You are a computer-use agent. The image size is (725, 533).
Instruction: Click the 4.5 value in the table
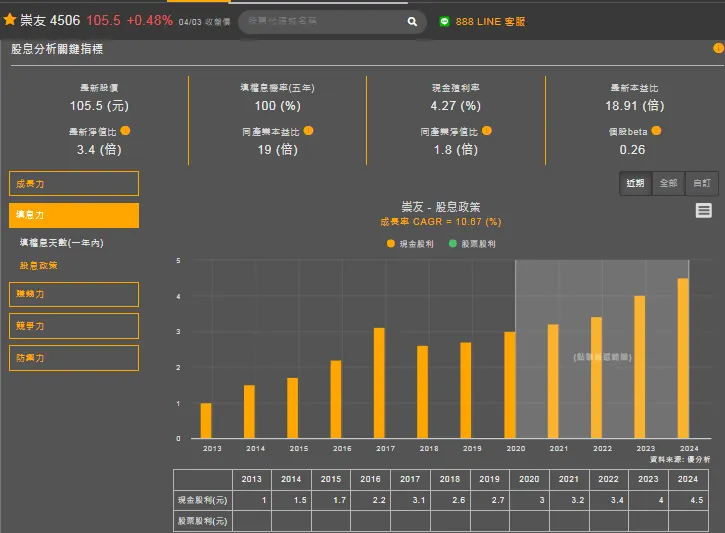click(x=696, y=500)
